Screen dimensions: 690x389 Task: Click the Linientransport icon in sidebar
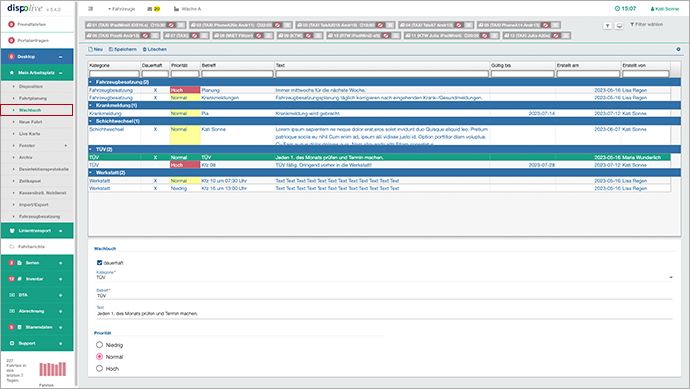click(x=12, y=231)
